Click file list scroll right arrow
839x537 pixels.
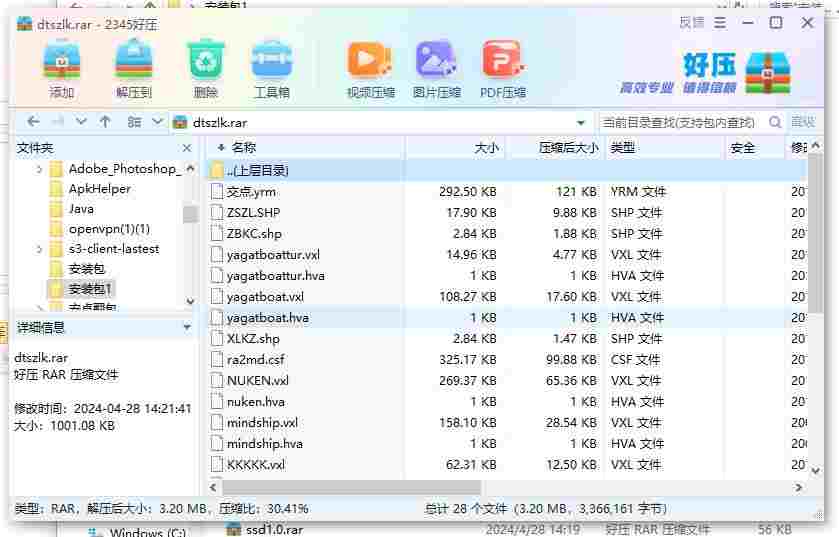coord(799,487)
